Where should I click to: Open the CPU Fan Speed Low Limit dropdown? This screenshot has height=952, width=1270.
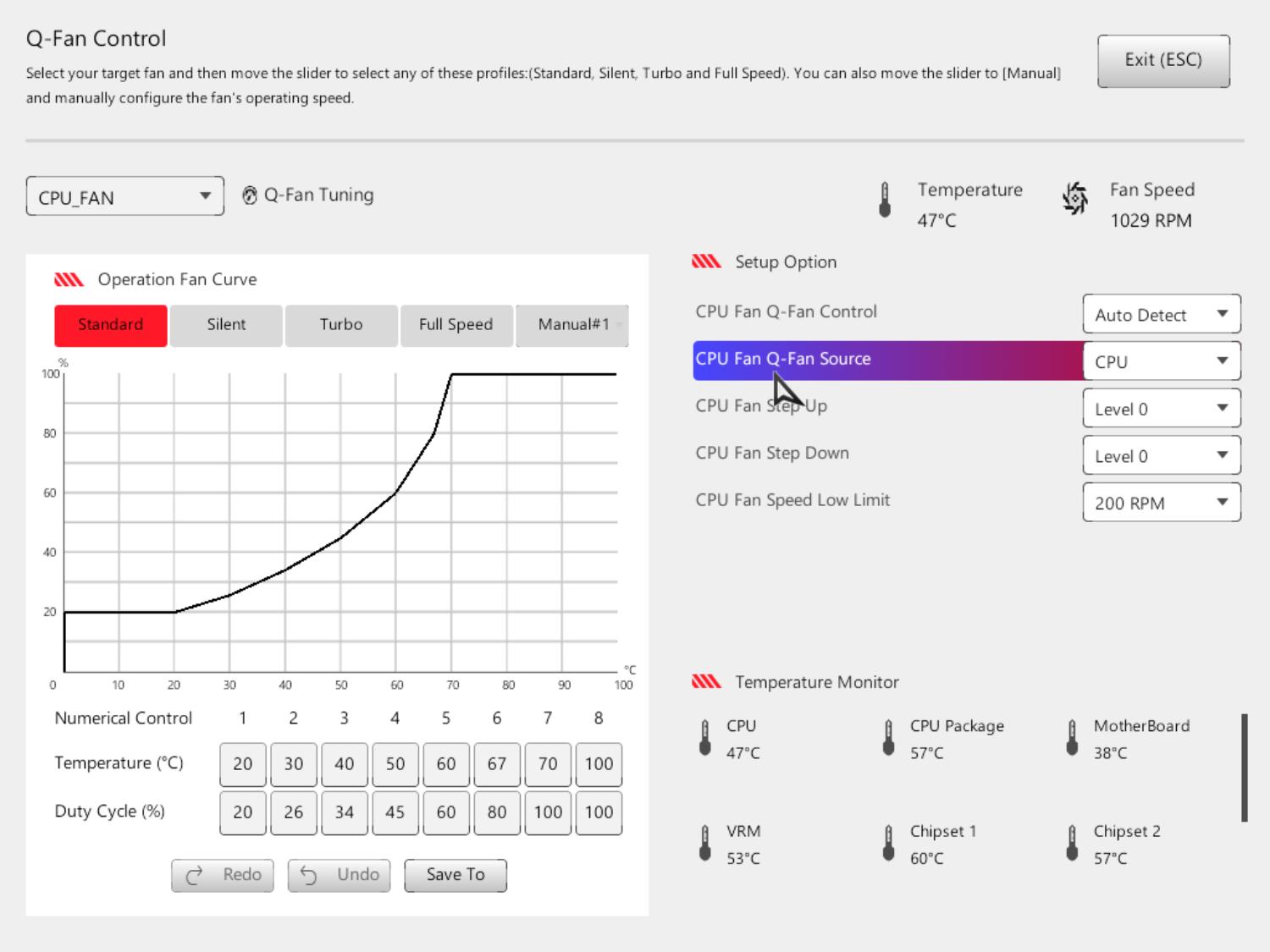pyautogui.click(x=1161, y=503)
